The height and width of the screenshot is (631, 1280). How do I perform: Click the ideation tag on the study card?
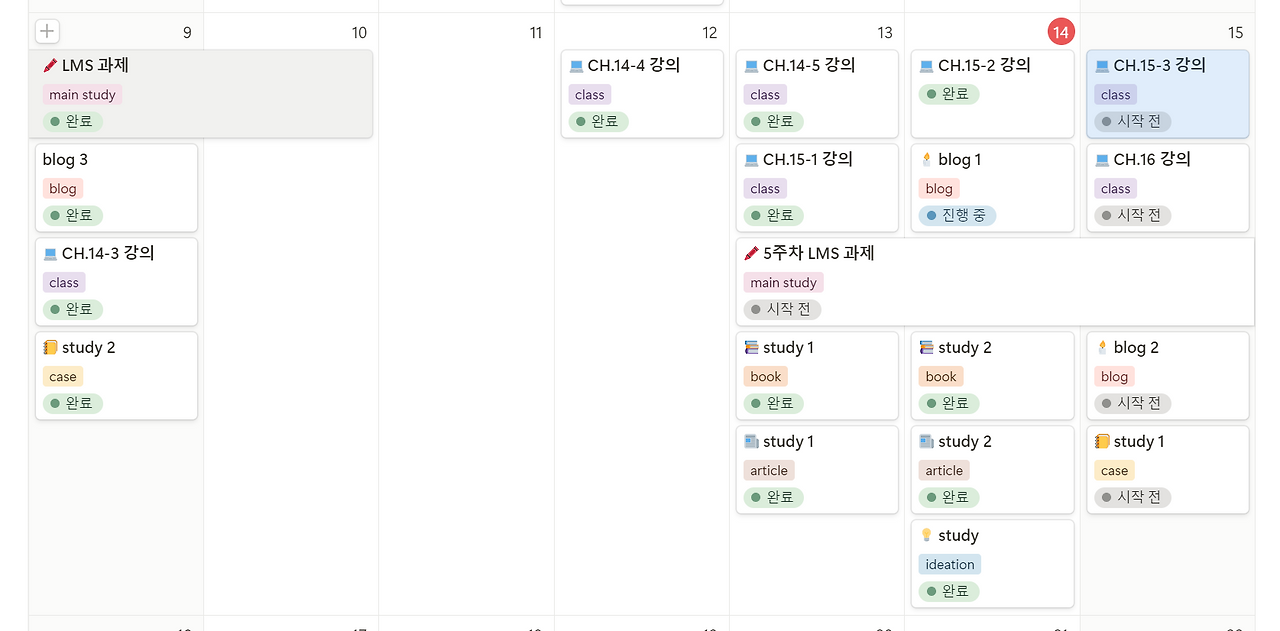(x=949, y=564)
